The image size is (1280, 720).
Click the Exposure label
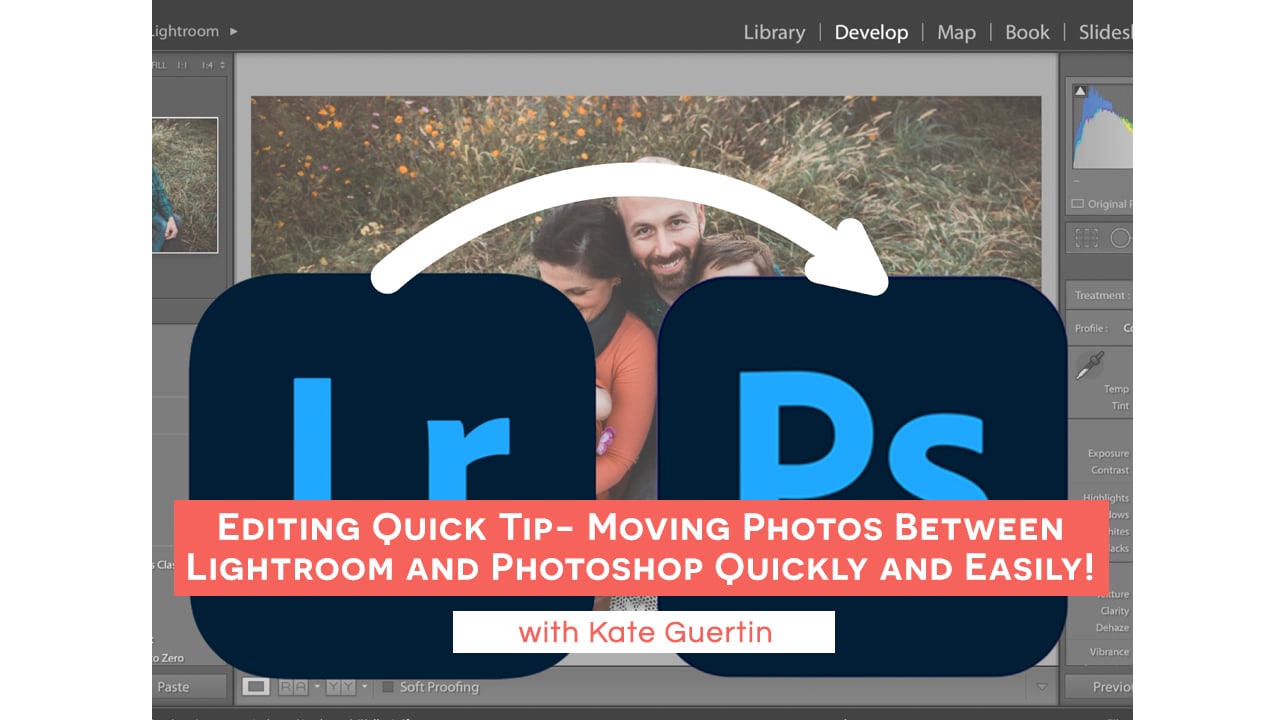tap(1108, 453)
